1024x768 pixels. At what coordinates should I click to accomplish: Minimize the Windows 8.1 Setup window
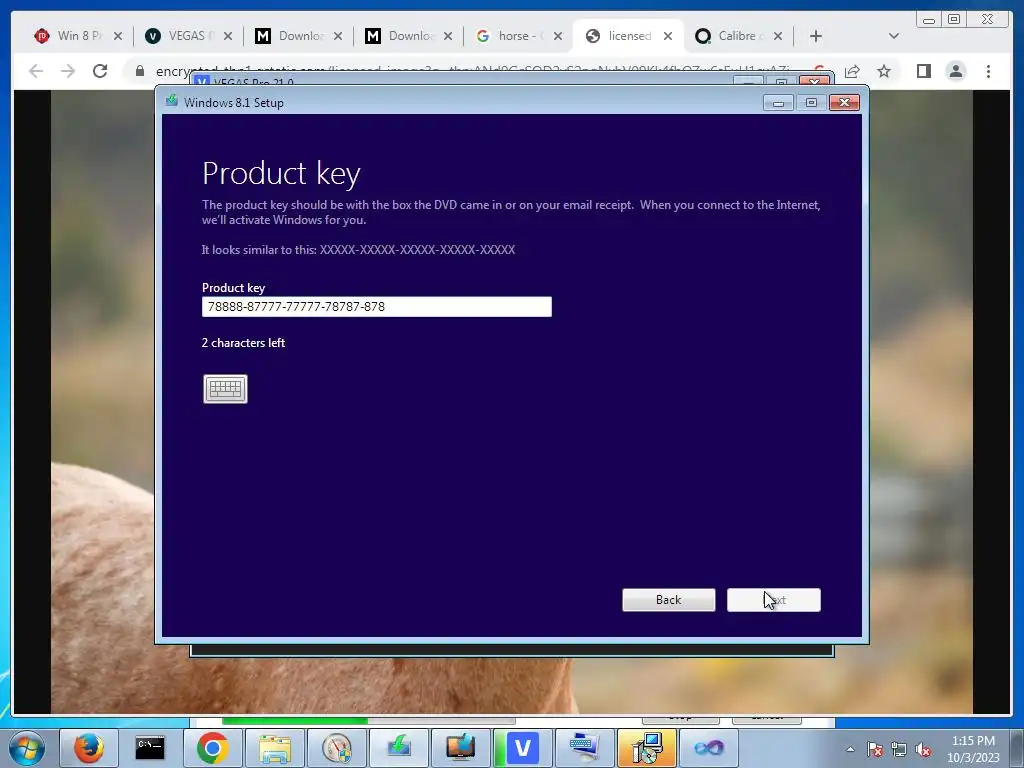pyautogui.click(x=778, y=103)
